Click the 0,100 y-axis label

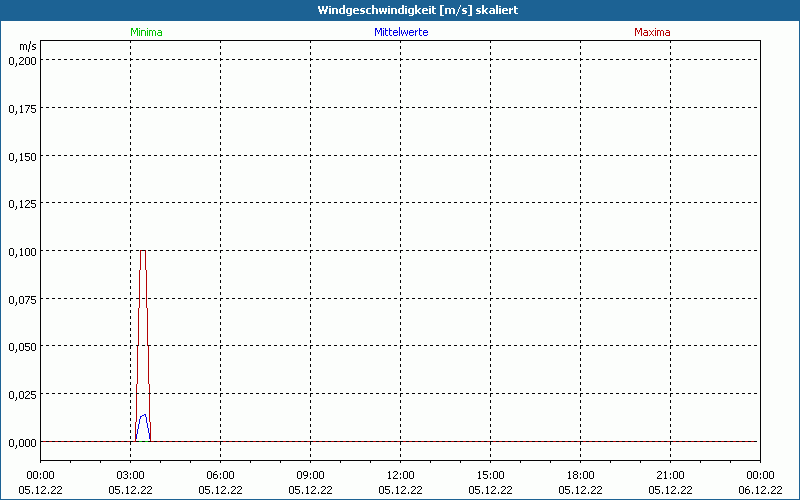[22, 252]
